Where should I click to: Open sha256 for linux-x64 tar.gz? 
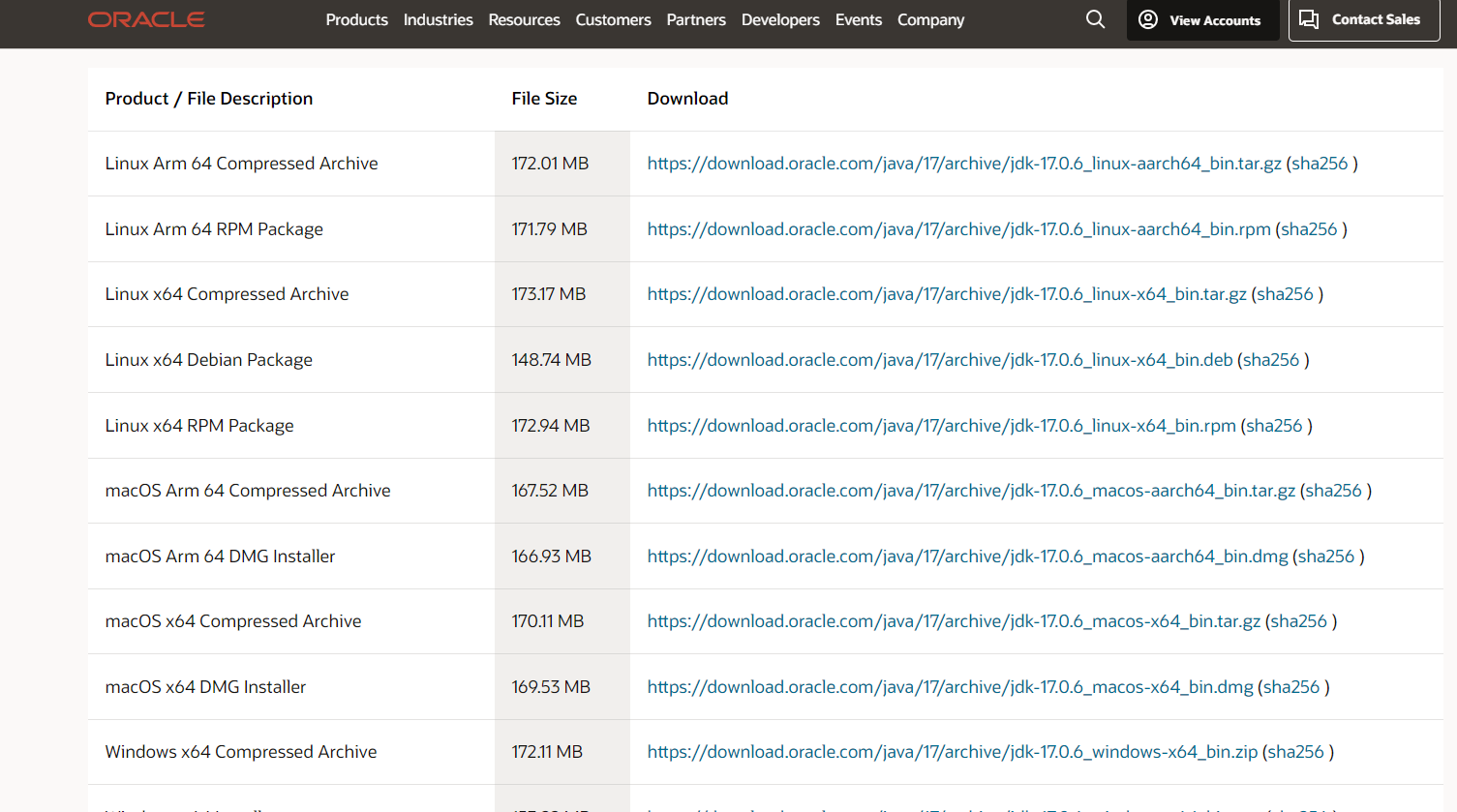point(1285,294)
